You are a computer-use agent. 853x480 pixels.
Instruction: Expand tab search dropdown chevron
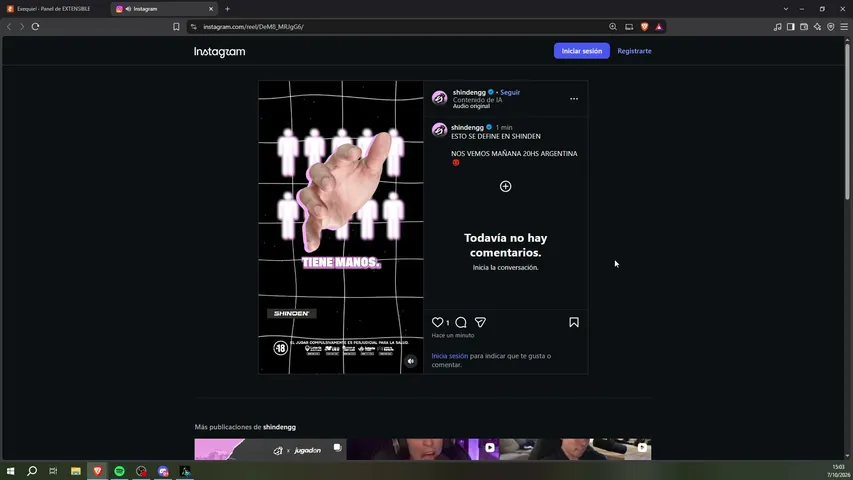[786, 9]
